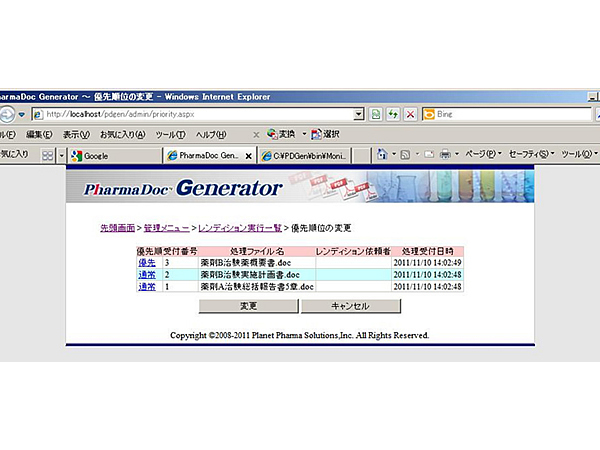Open the print options dropdown arrow

tap(457, 154)
